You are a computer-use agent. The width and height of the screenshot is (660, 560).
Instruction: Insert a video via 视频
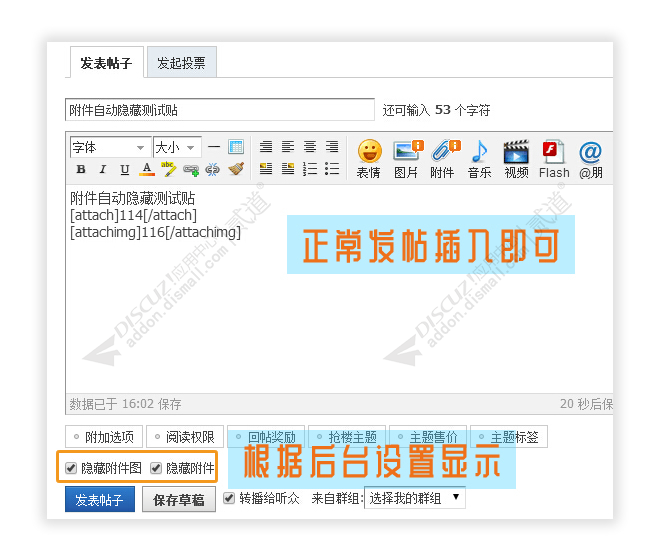click(x=516, y=159)
